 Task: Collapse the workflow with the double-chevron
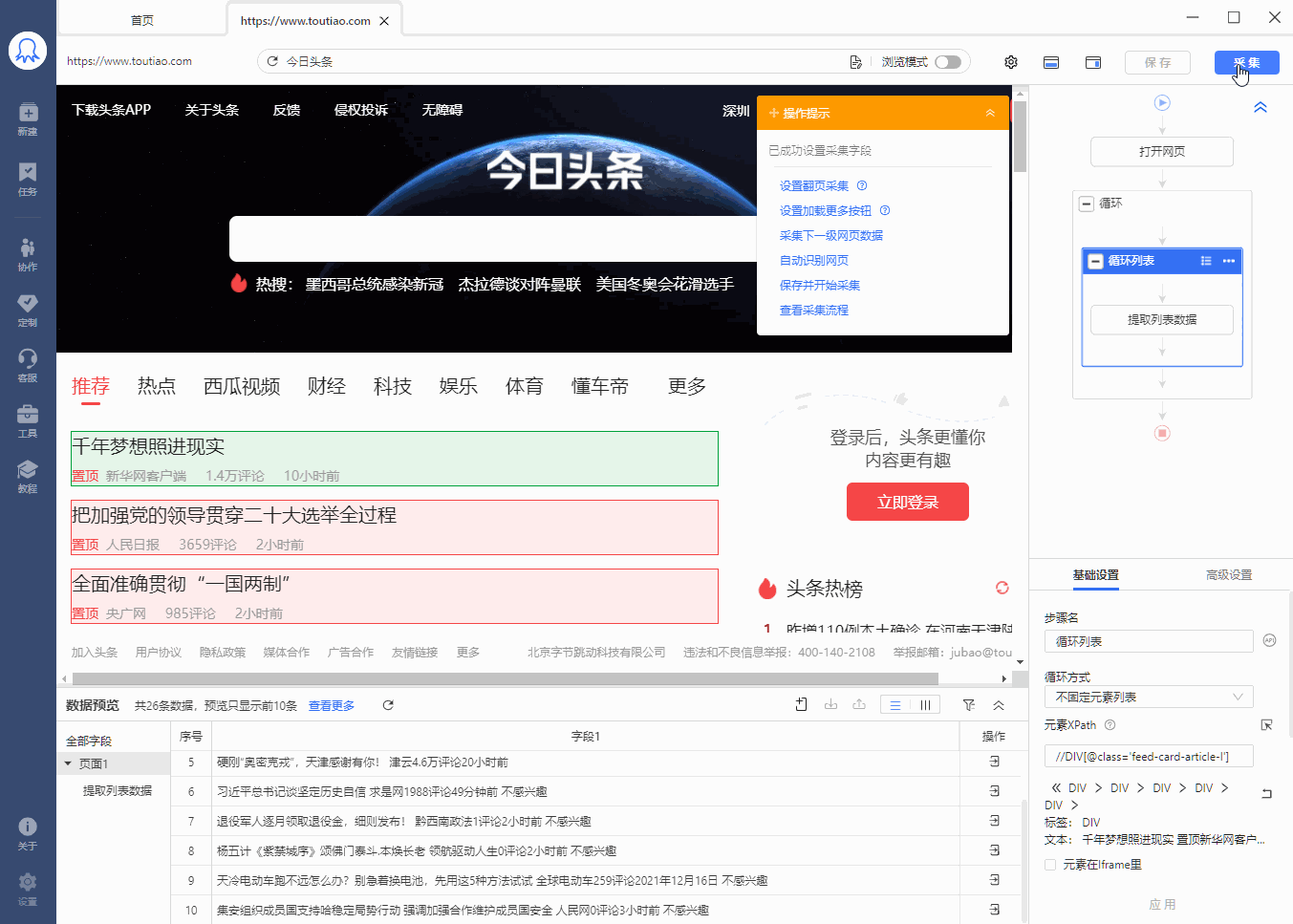(x=1261, y=107)
